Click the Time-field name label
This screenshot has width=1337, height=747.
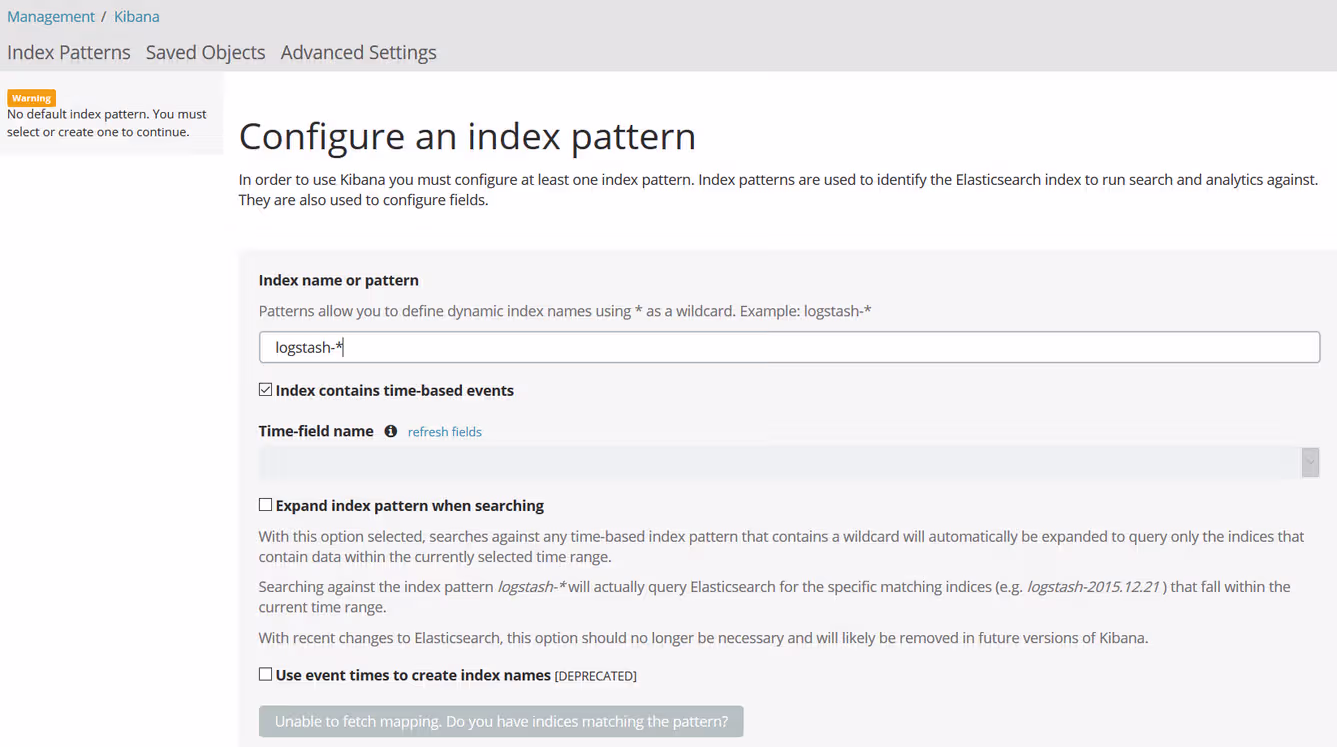tap(316, 431)
